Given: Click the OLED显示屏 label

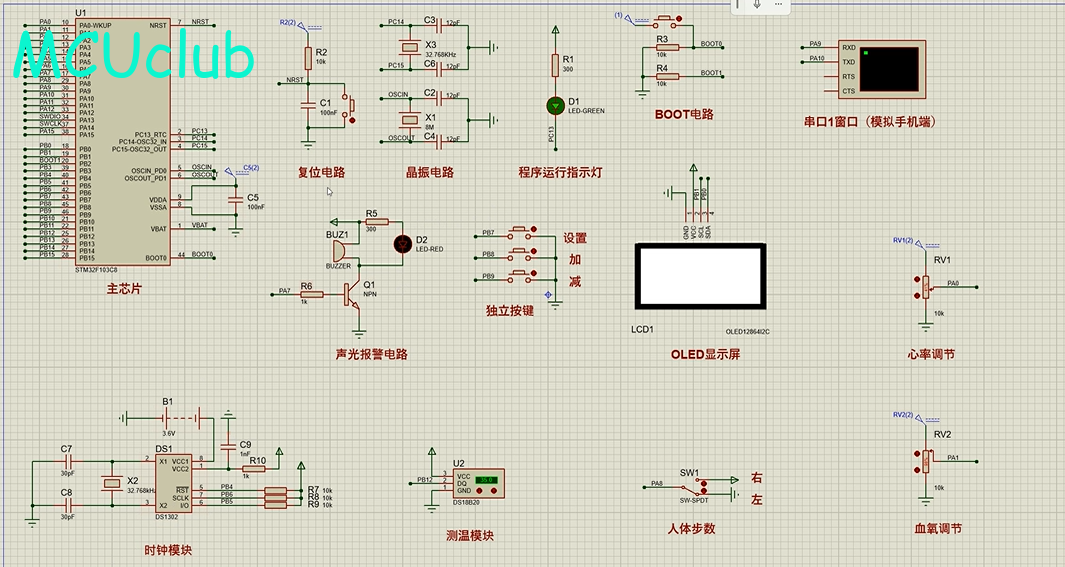Looking at the screenshot, I should [x=706, y=354].
